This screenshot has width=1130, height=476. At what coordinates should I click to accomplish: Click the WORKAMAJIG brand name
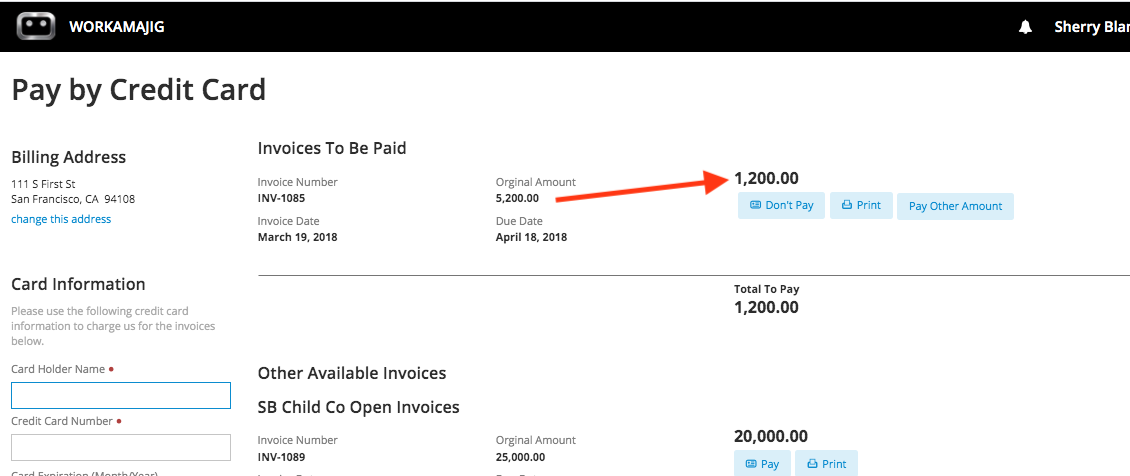click(x=117, y=27)
